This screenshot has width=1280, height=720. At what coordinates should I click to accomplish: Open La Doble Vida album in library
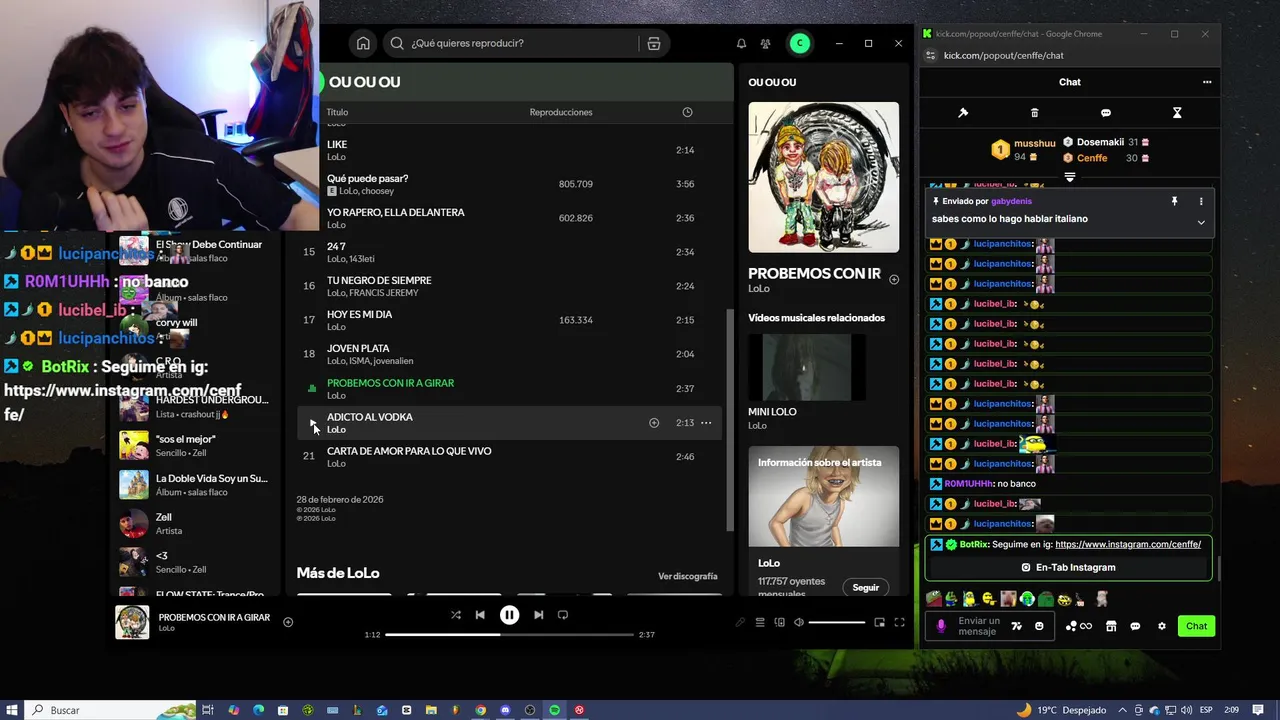[194, 484]
